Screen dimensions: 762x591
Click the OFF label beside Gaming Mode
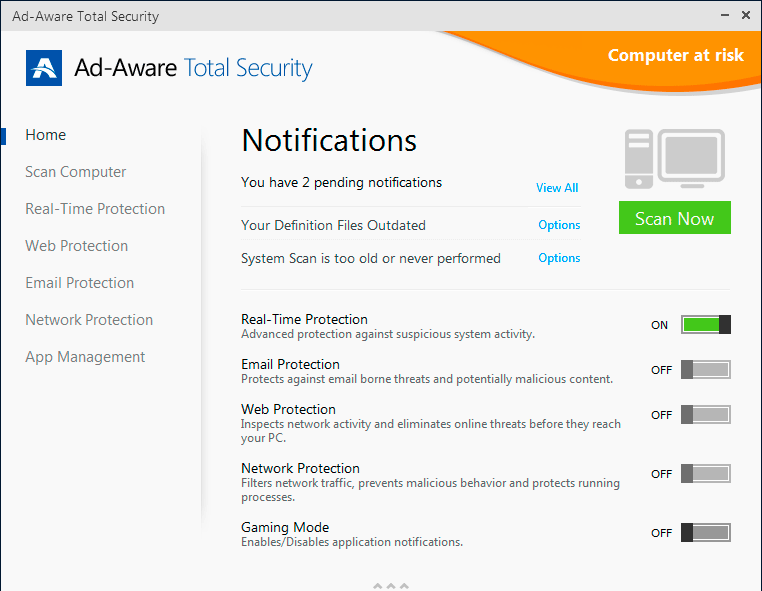661,533
